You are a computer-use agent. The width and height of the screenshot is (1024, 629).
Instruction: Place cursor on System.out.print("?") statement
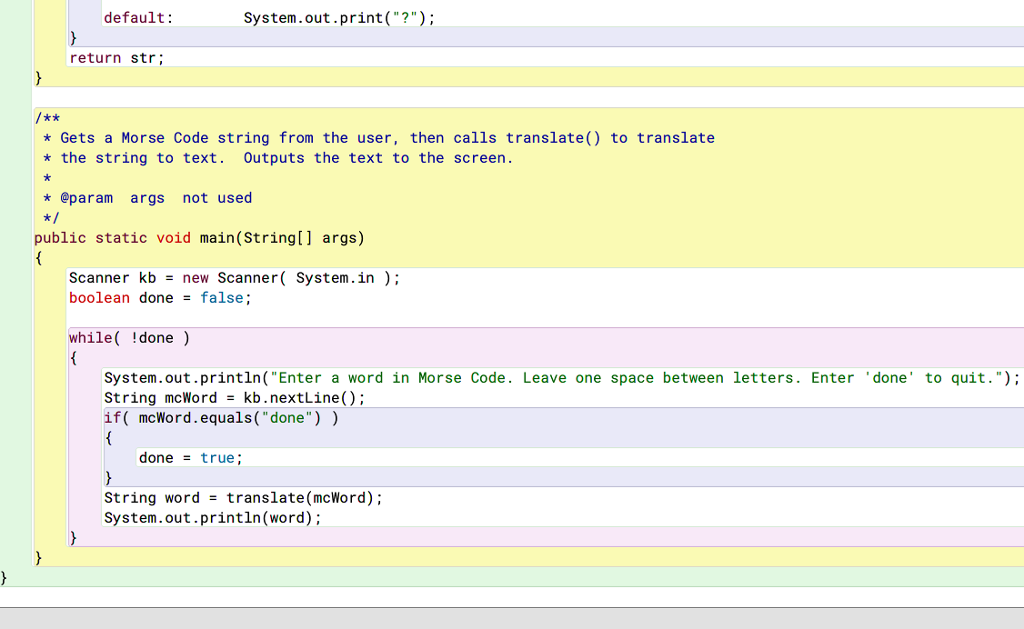(x=339, y=18)
